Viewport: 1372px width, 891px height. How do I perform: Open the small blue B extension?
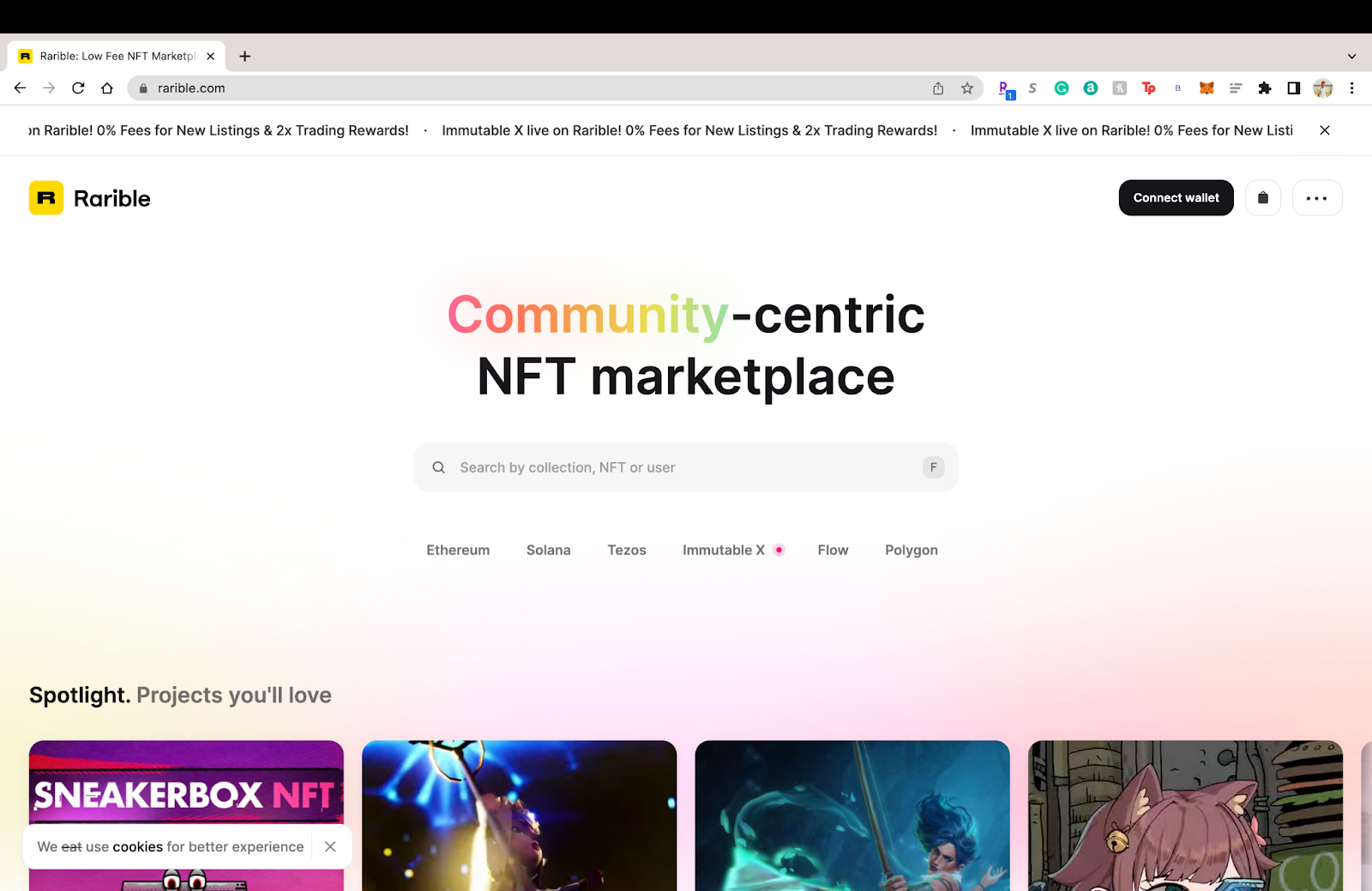(1178, 88)
